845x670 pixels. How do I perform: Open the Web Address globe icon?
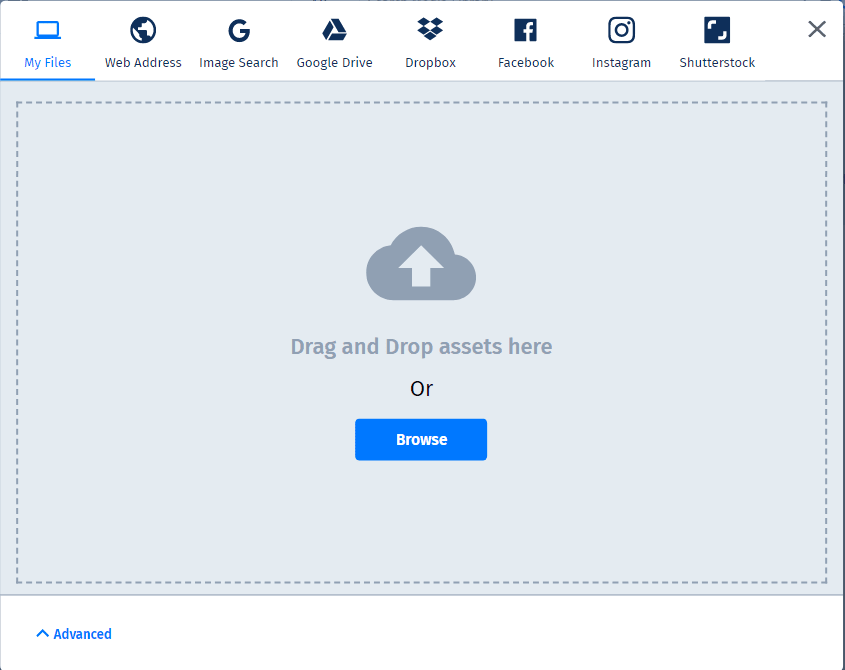pos(143,30)
